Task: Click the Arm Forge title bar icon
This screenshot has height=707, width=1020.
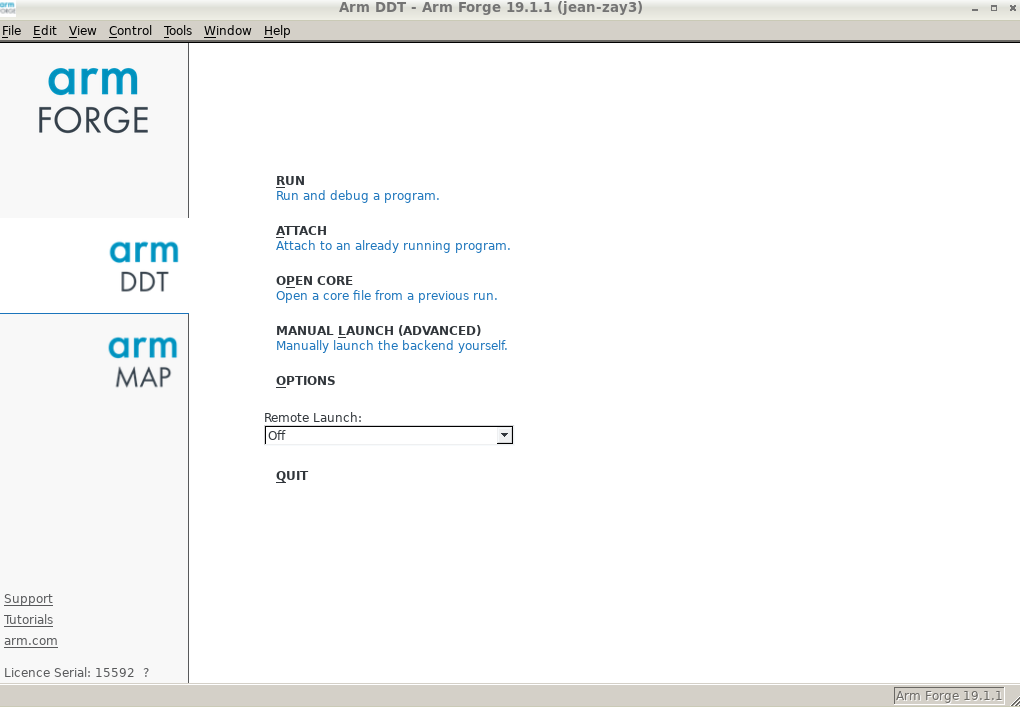Action: (x=8, y=8)
